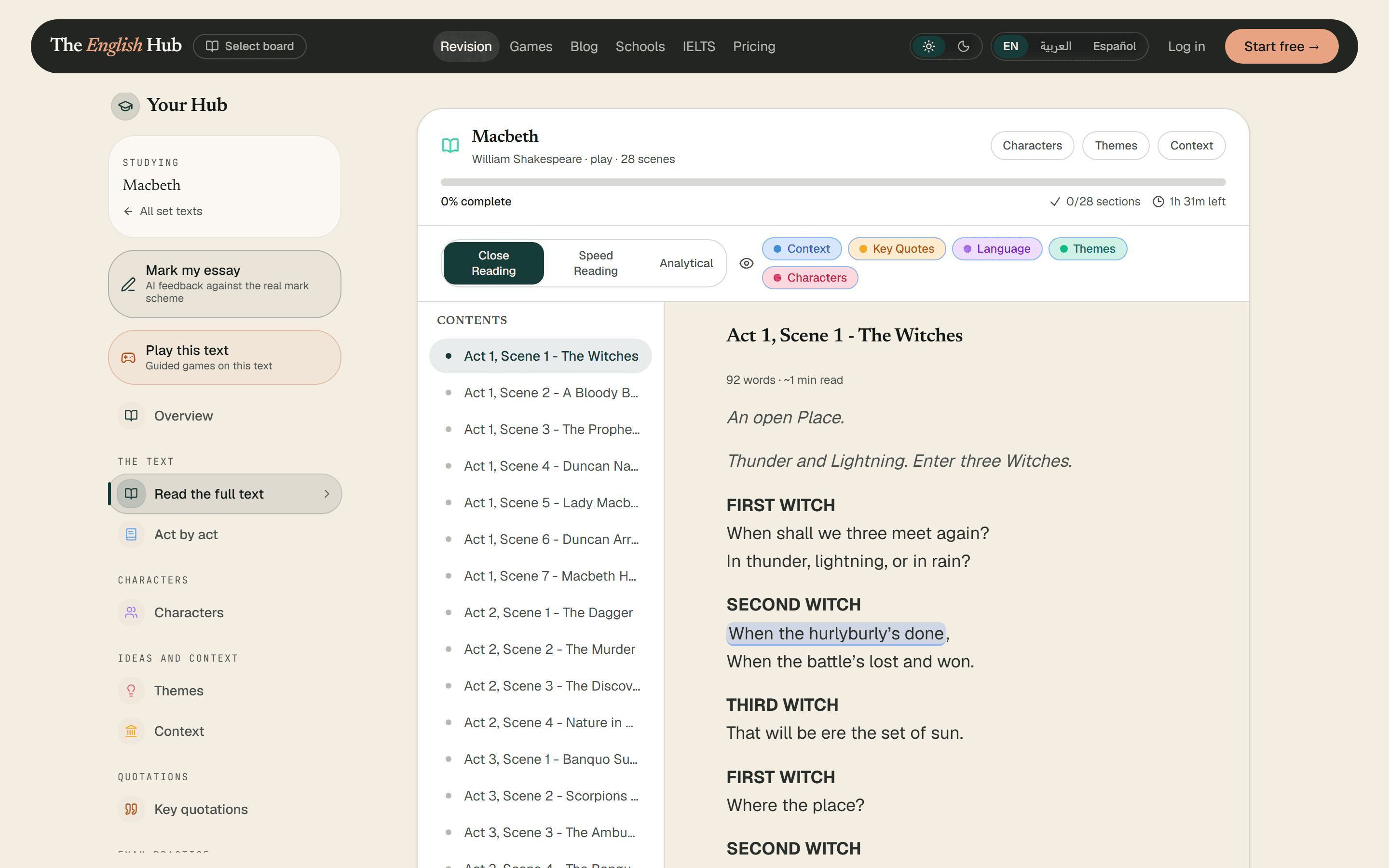Click the 0% complete progress bar
Image resolution: width=1389 pixels, height=868 pixels.
(833, 183)
